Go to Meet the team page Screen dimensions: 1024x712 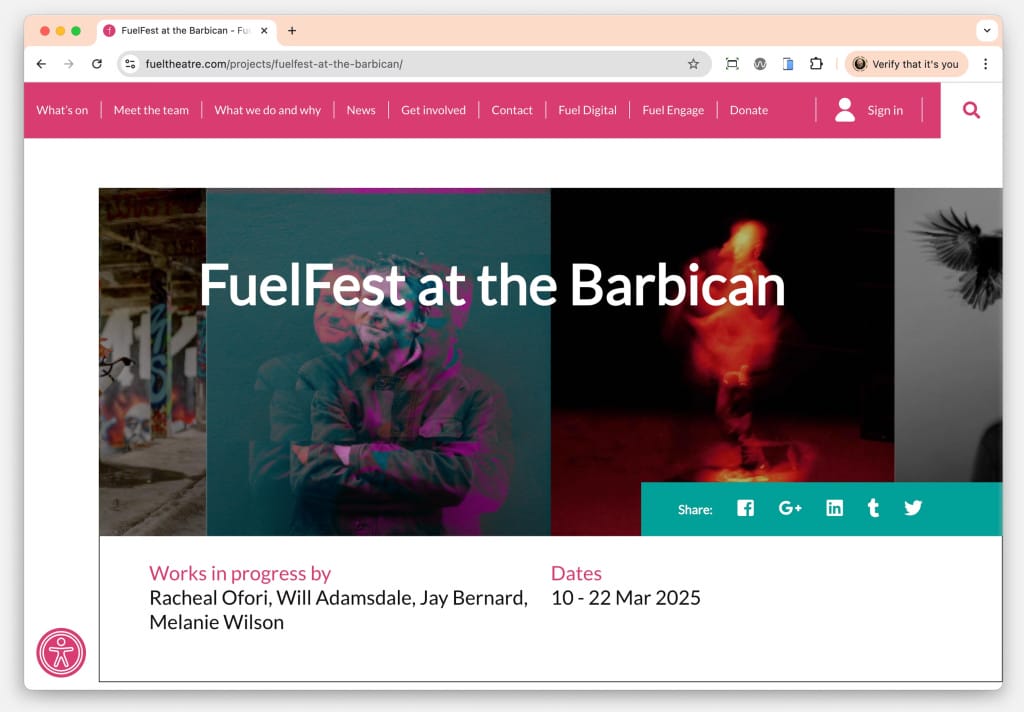151,110
